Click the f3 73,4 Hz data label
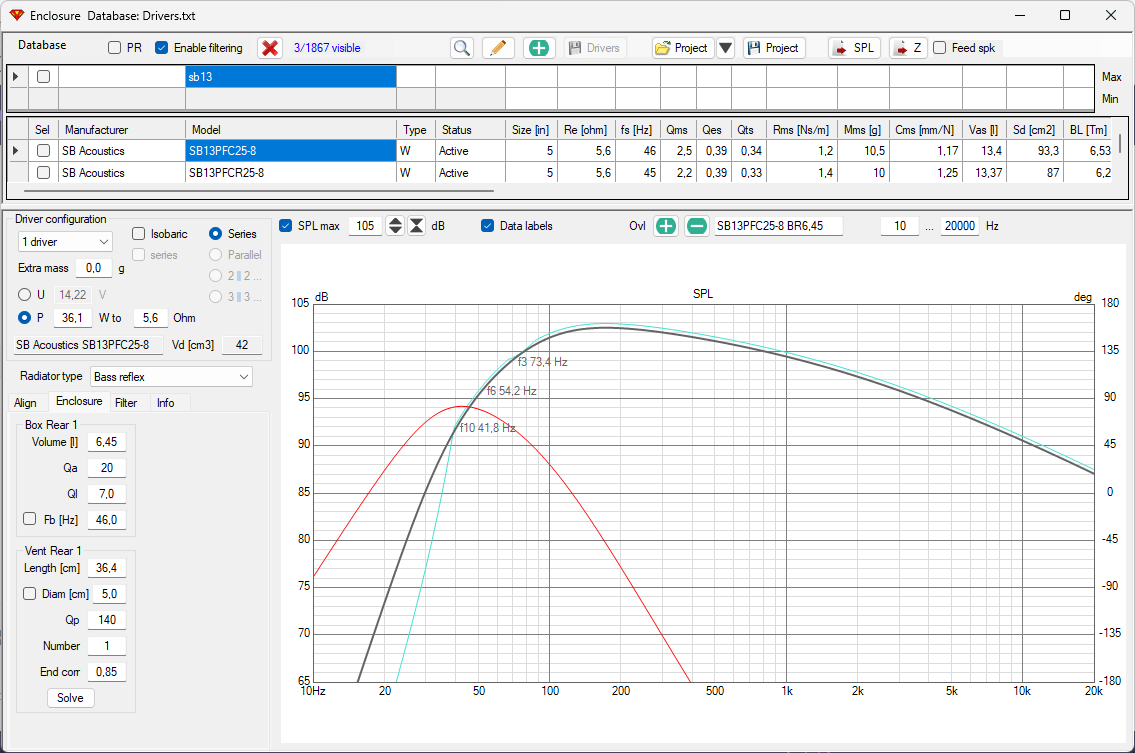The width and height of the screenshot is (1135, 753). (543, 362)
